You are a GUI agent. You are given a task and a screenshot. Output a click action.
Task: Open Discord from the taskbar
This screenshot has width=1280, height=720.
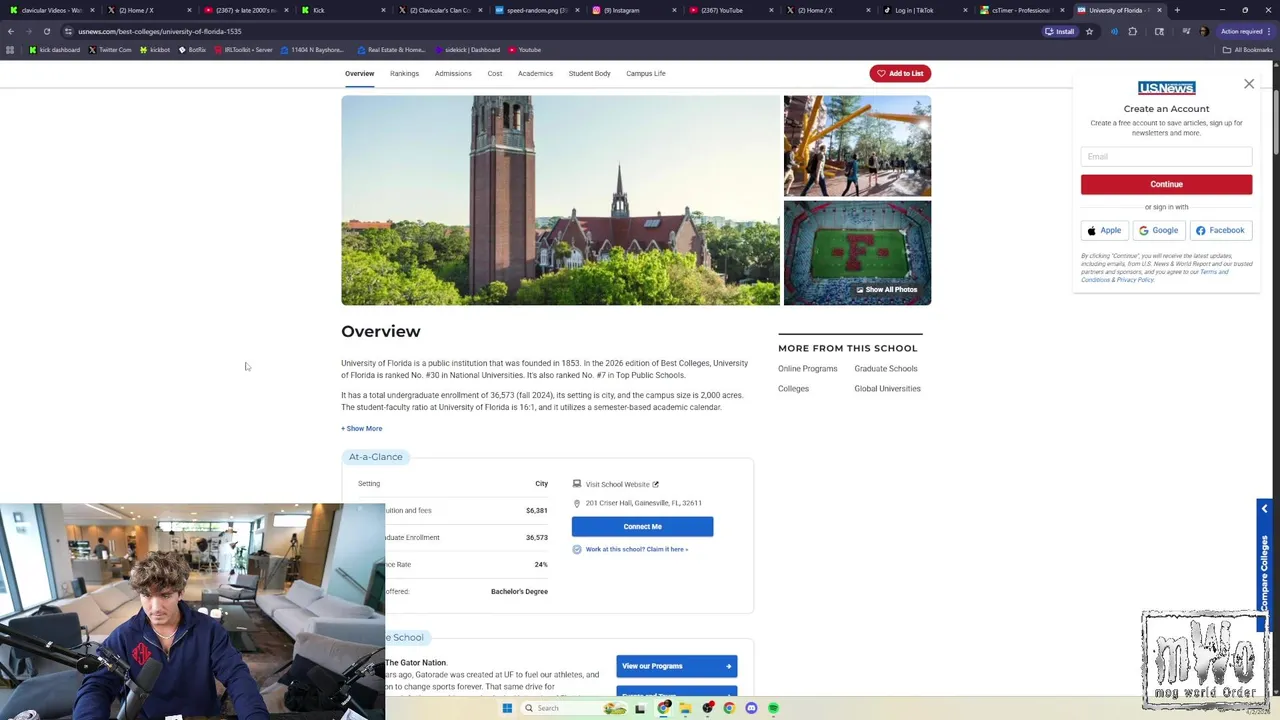pyautogui.click(x=751, y=708)
